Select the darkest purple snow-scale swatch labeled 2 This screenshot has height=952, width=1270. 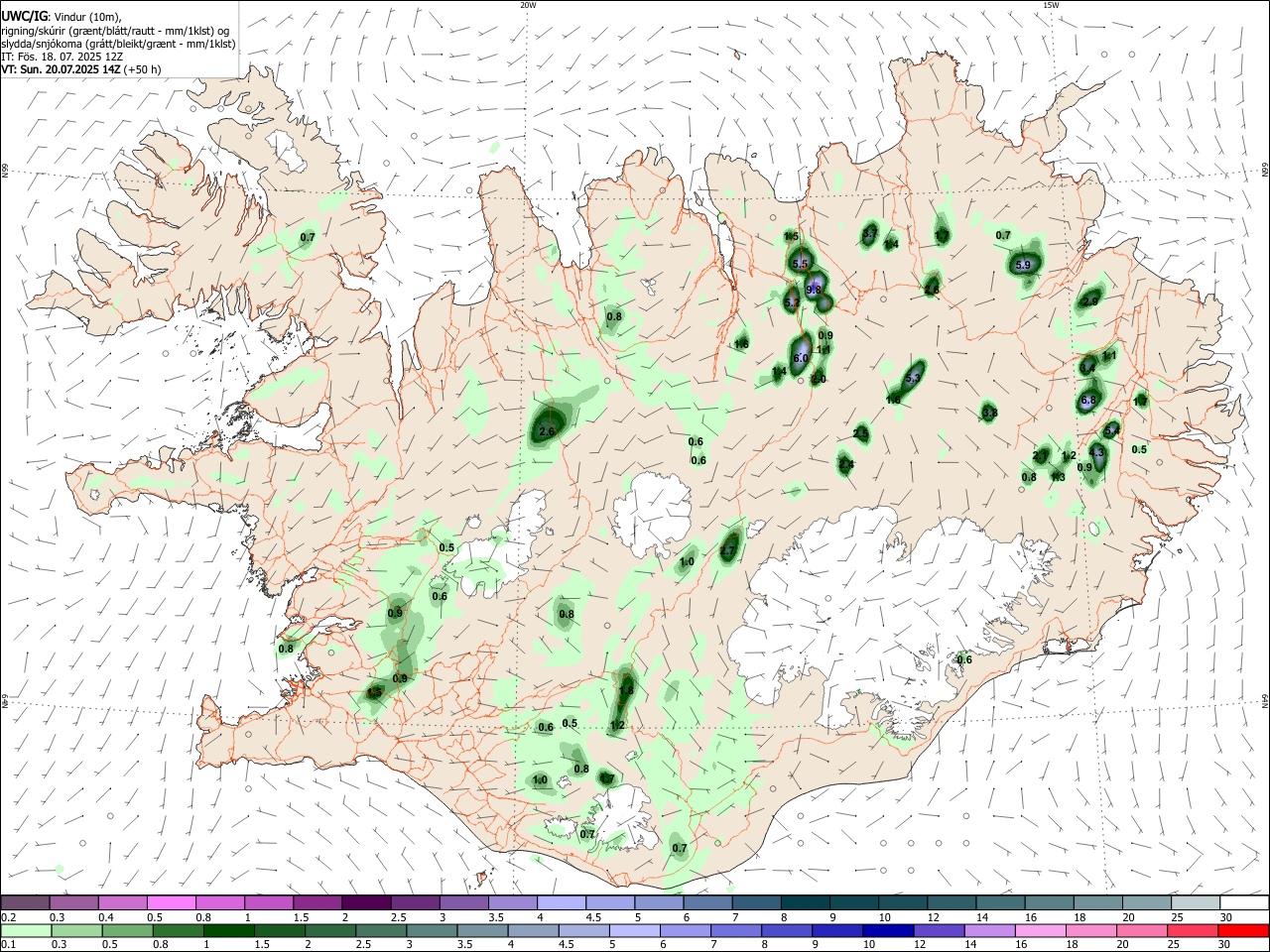(x=365, y=902)
